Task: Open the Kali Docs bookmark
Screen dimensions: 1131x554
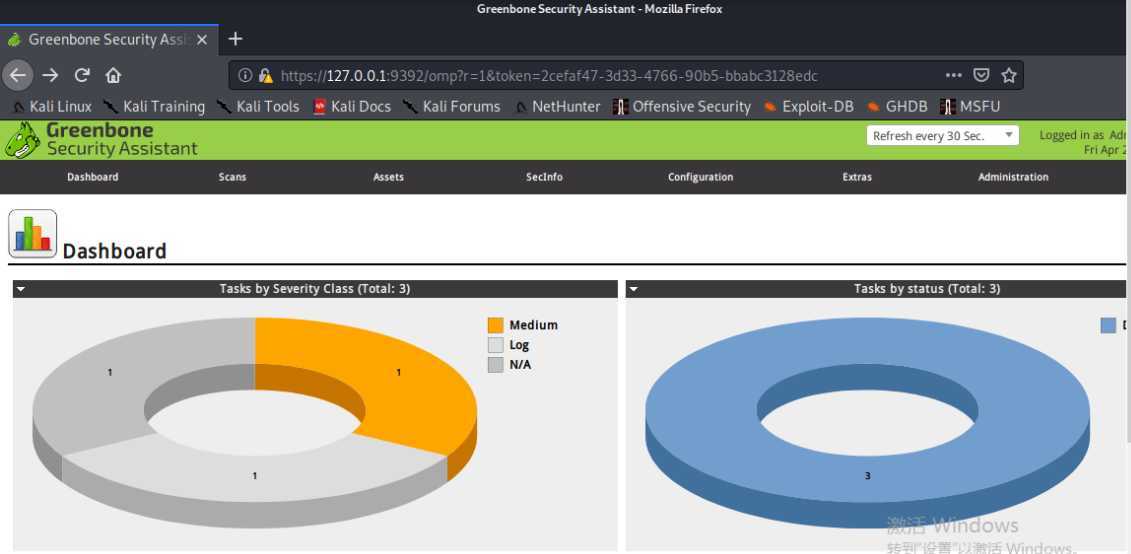Action: coord(352,107)
